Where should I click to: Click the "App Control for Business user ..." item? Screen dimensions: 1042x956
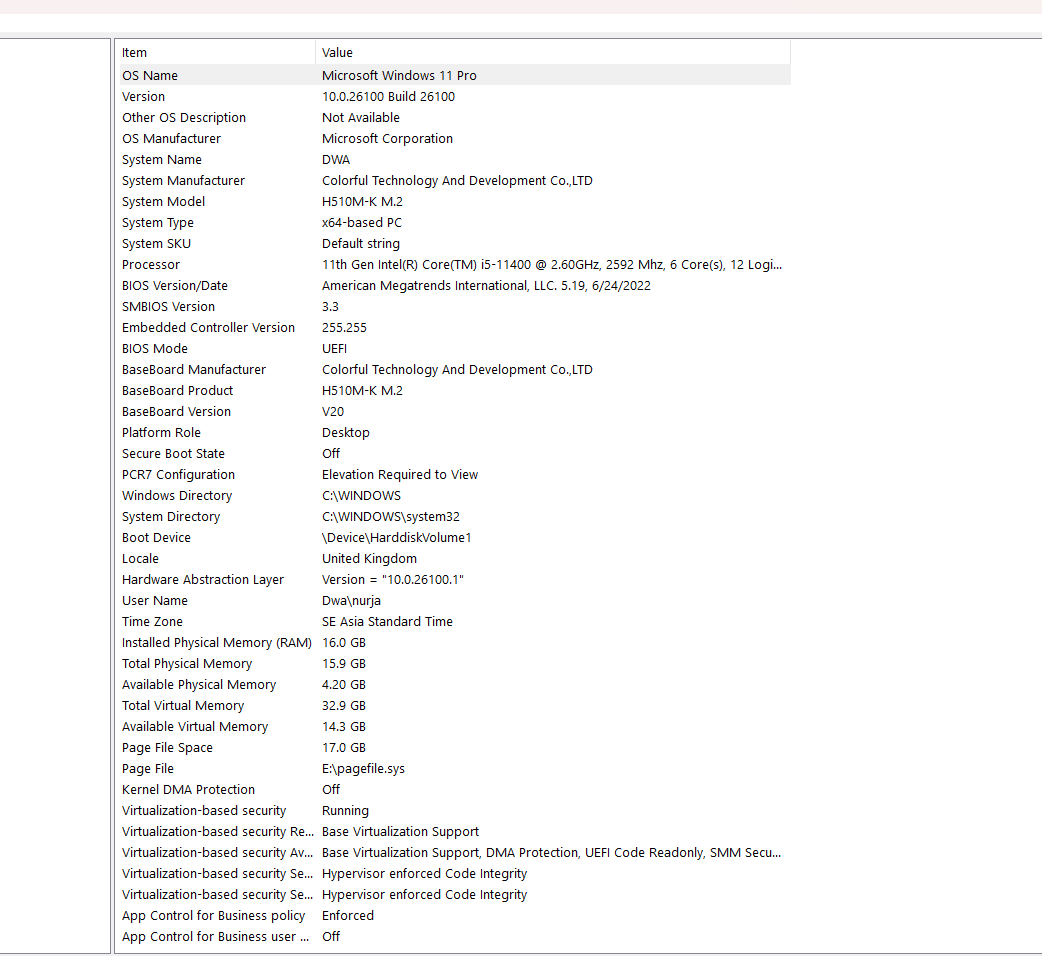[215, 937]
